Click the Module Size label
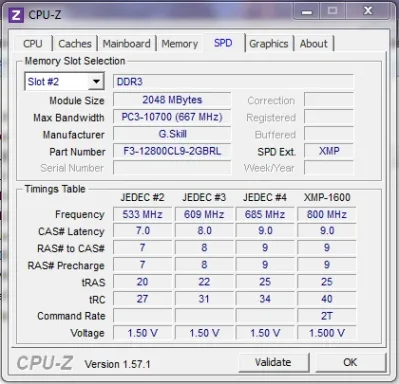Viewport: 399px width, 384px height. tap(77, 101)
